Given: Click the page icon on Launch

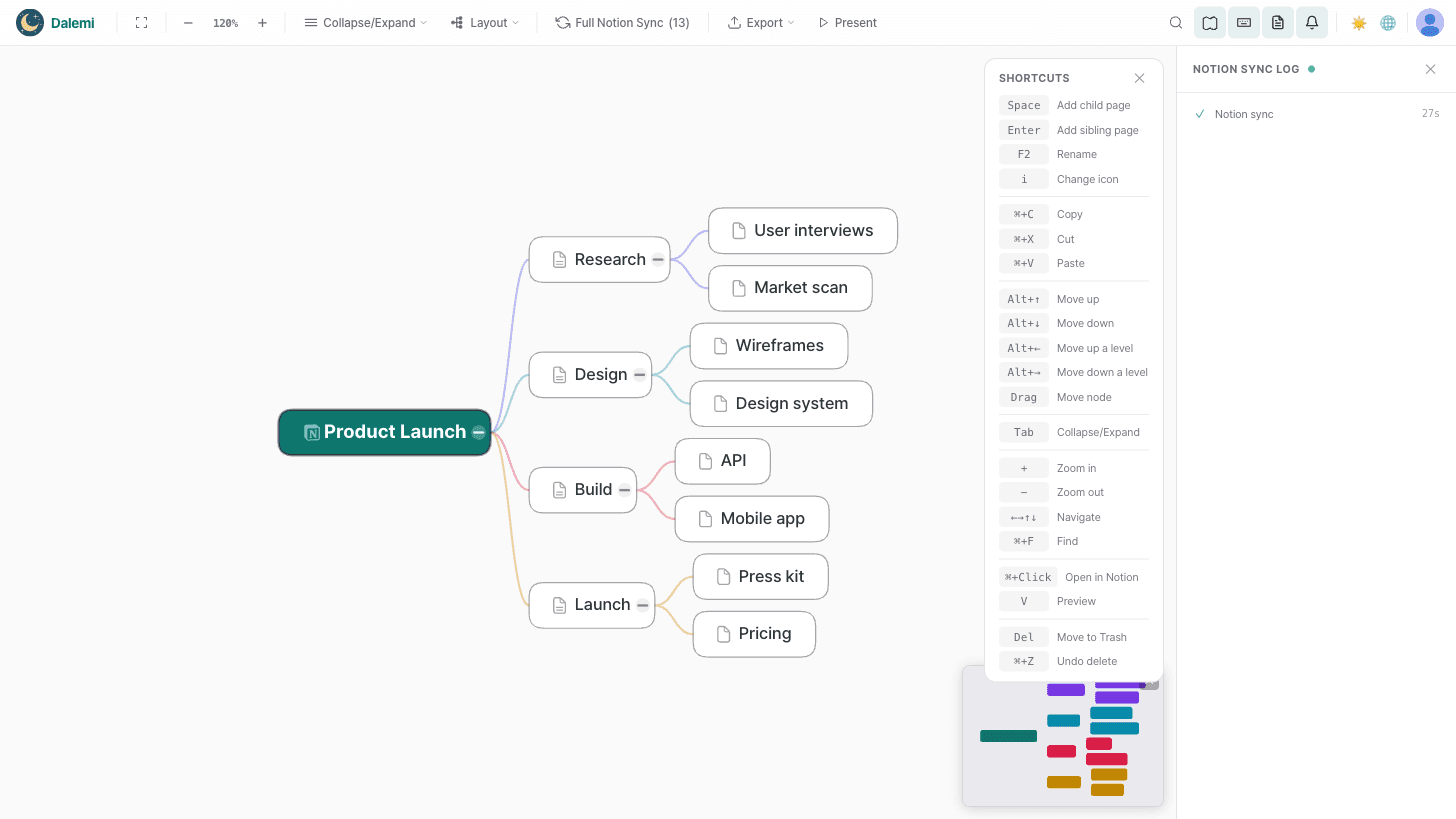Looking at the screenshot, I should [x=560, y=604].
